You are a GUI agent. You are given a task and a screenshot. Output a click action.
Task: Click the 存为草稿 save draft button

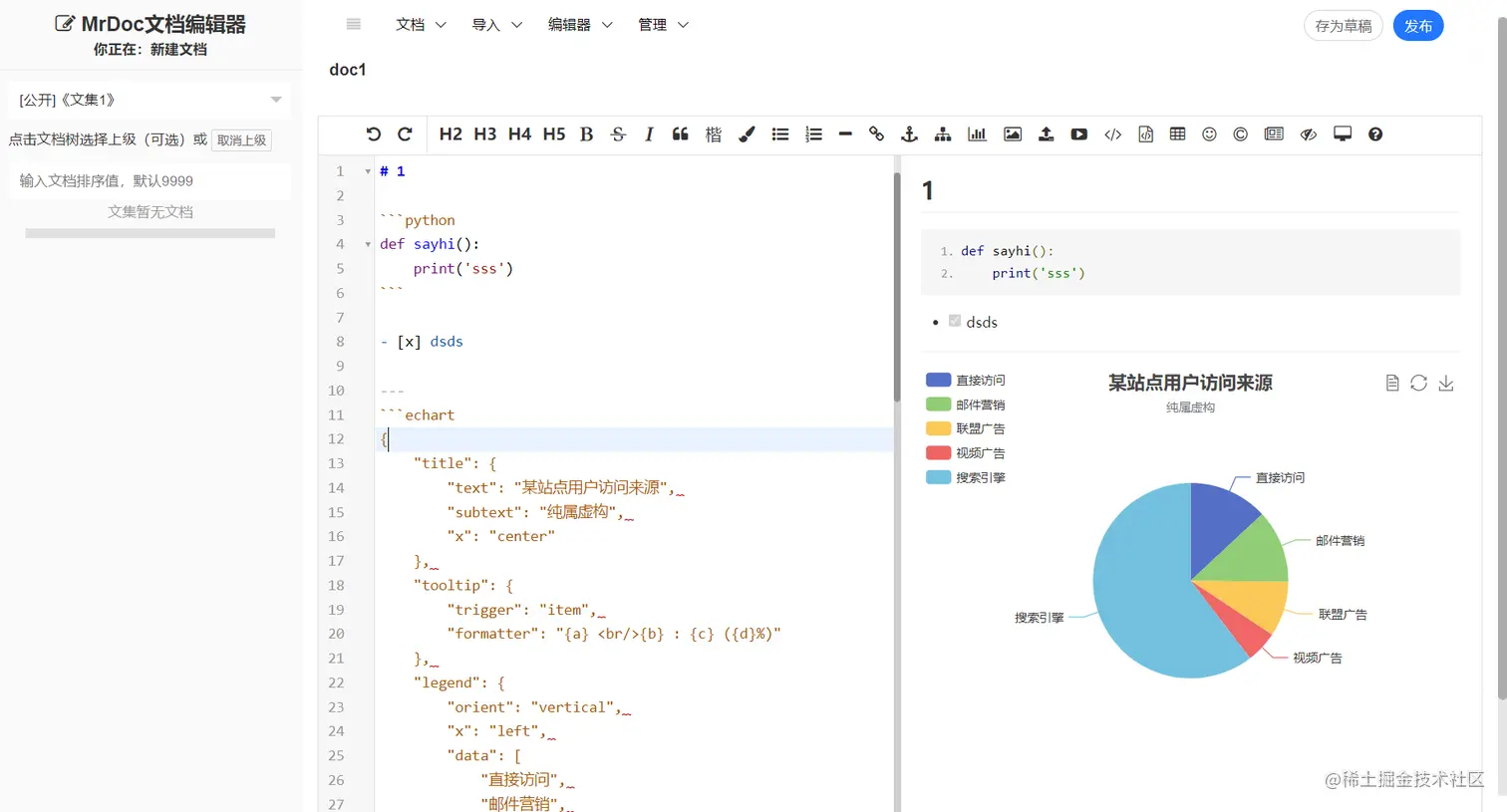tap(1344, 26)
